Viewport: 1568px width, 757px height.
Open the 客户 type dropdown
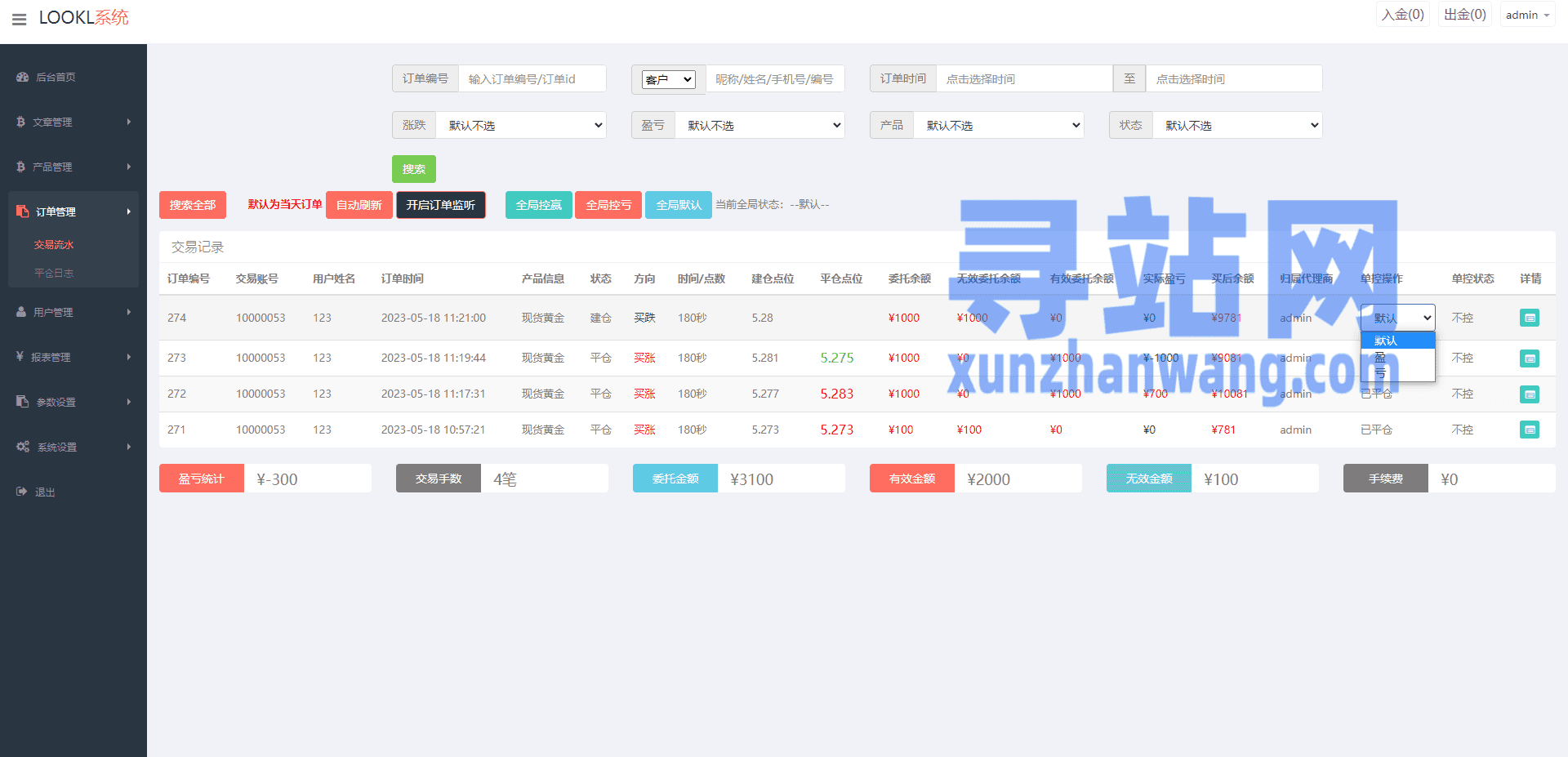(x=669, y=79)
